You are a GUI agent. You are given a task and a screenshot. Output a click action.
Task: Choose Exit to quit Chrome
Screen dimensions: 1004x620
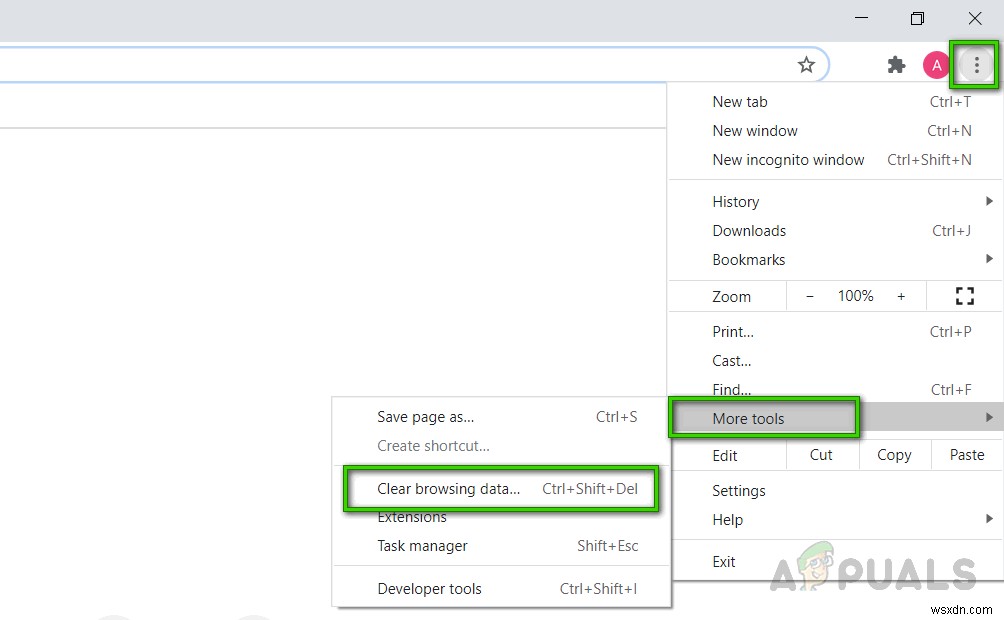tap(836, 562)
